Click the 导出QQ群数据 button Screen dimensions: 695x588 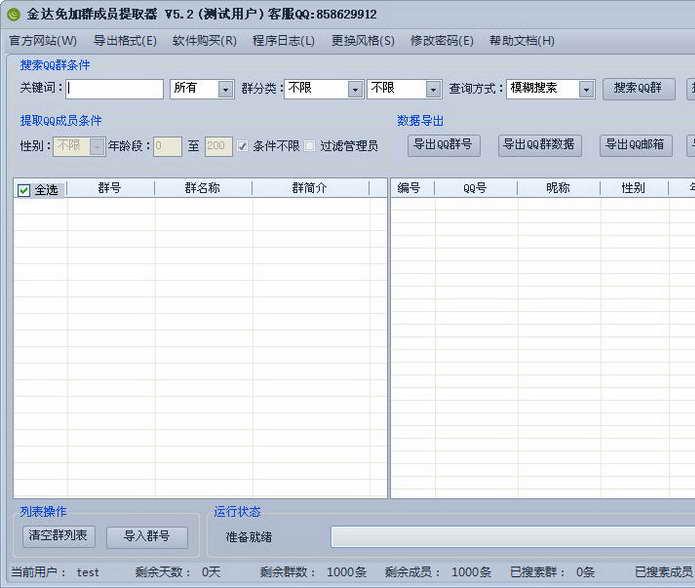[x=539, y=145]
